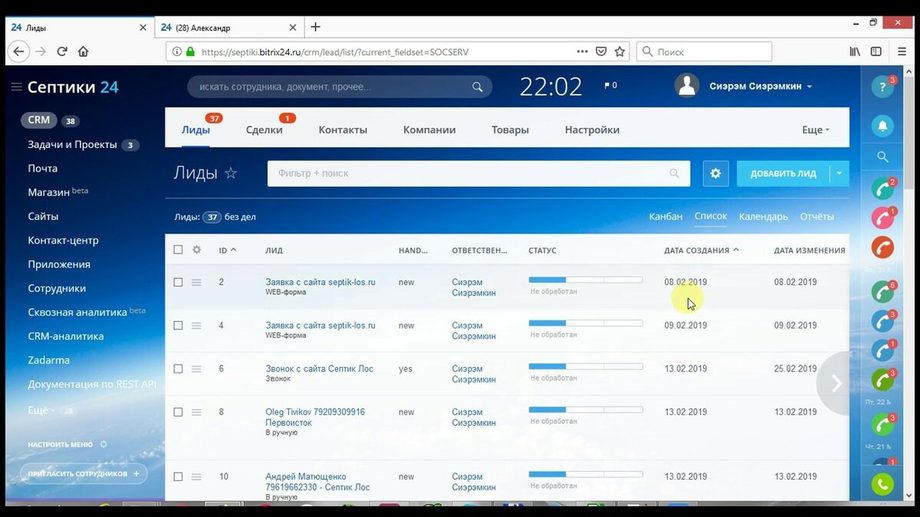
Task: Click the browser Поиск search box
Action: pos(704,52)
